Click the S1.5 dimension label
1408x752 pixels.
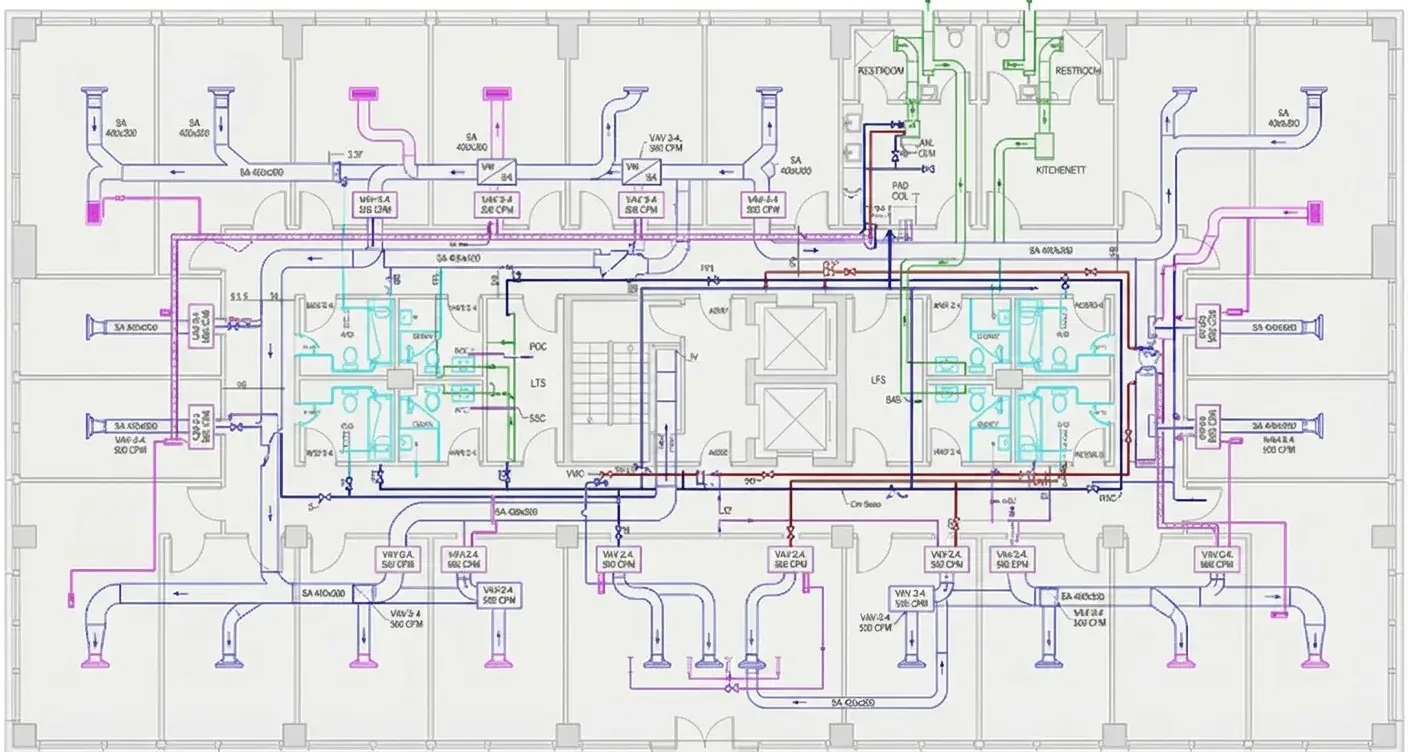point(238,296)
